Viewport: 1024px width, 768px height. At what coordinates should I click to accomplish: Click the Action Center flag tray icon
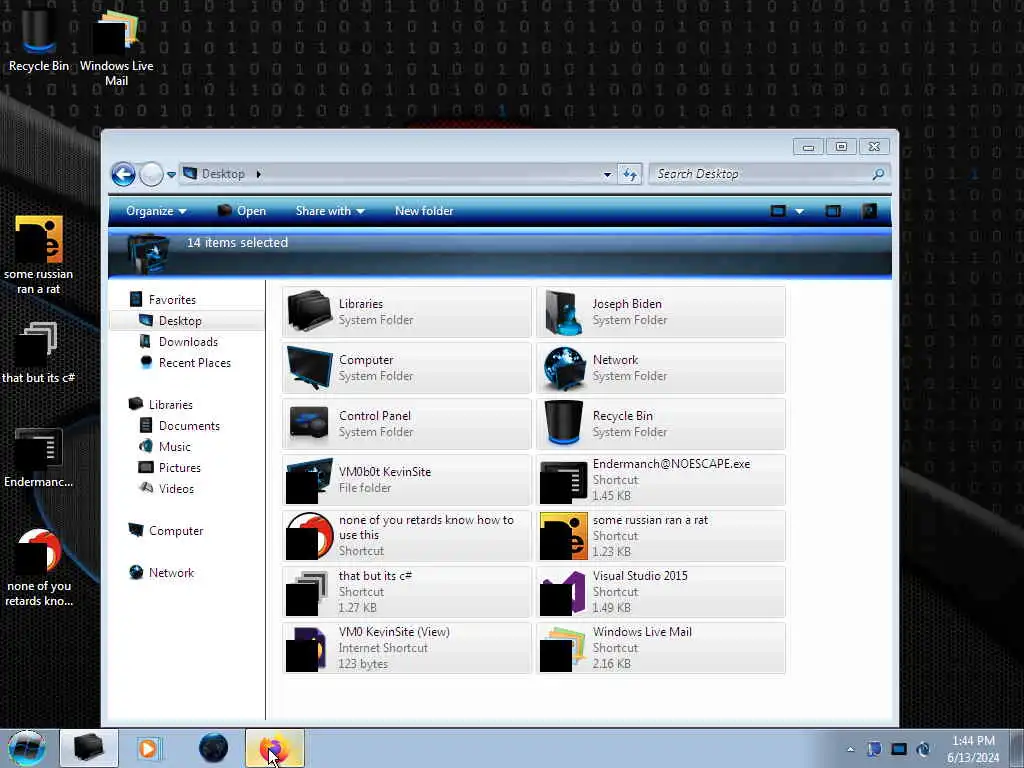tap(874, 749)
